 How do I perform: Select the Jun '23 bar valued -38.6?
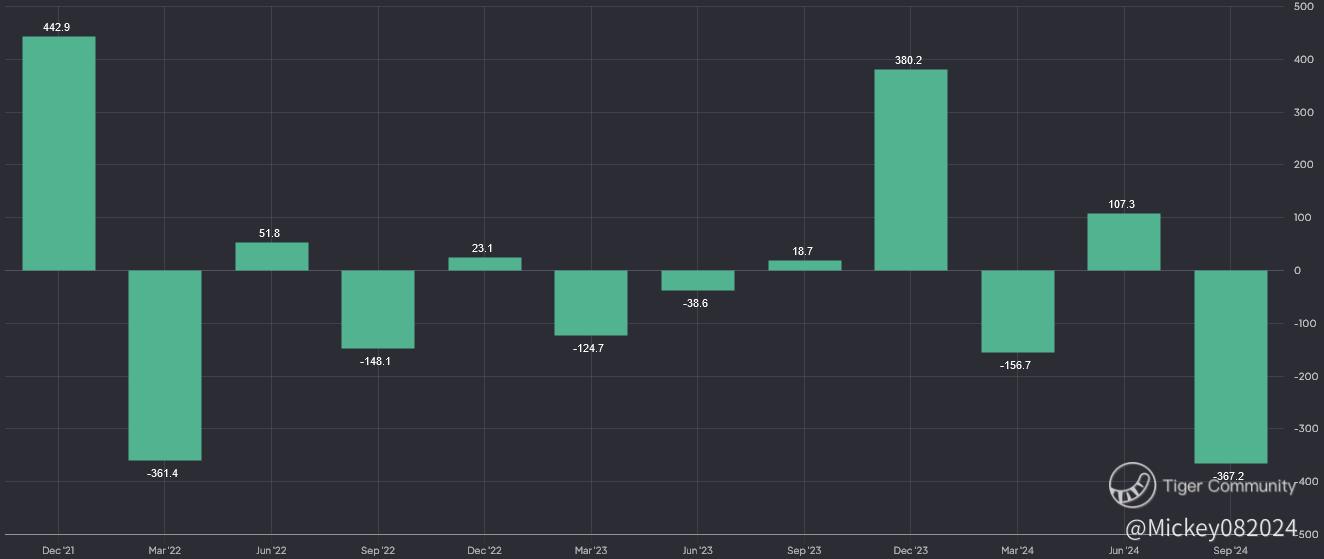(x=698, y=280)
